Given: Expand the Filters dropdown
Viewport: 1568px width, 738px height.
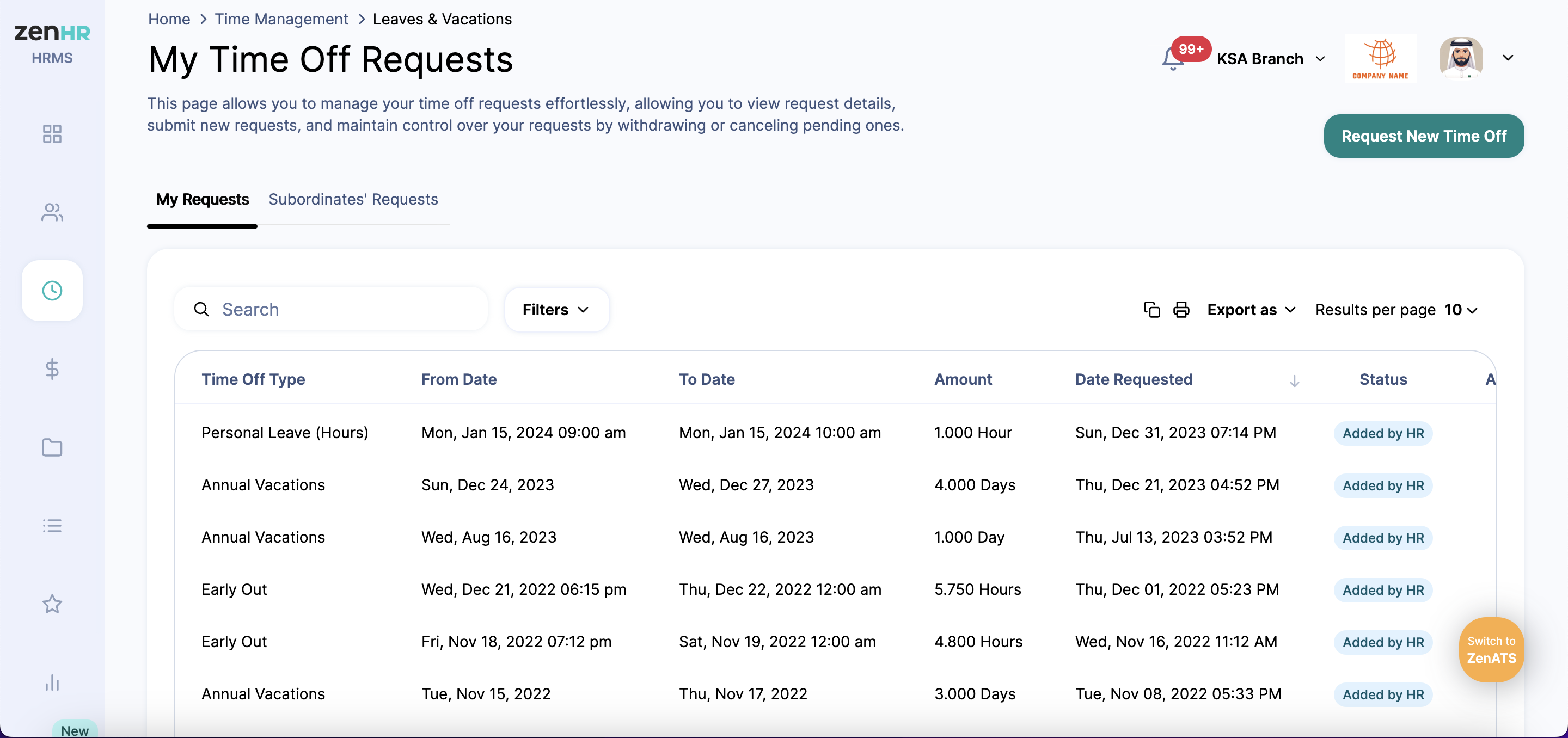Looking at the screenshot, I should coord(556,310).
